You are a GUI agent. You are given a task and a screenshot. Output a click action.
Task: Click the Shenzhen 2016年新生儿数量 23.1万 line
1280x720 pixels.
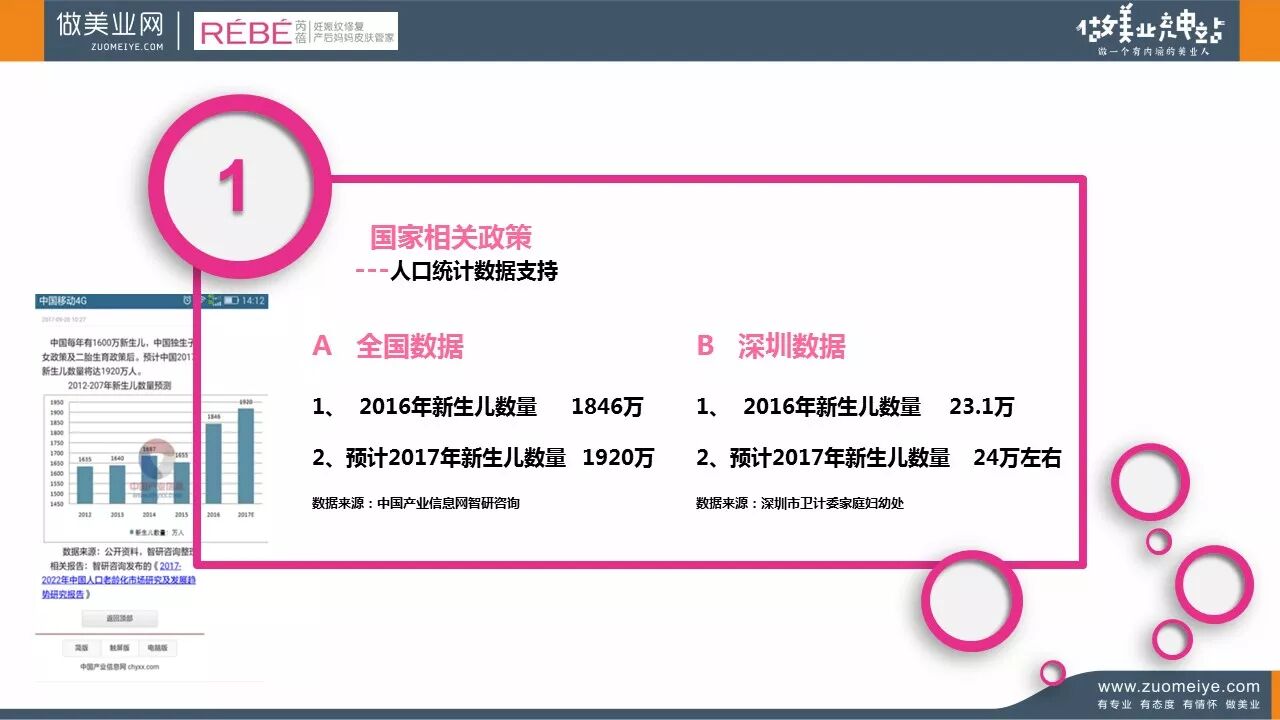click(855, 407)
